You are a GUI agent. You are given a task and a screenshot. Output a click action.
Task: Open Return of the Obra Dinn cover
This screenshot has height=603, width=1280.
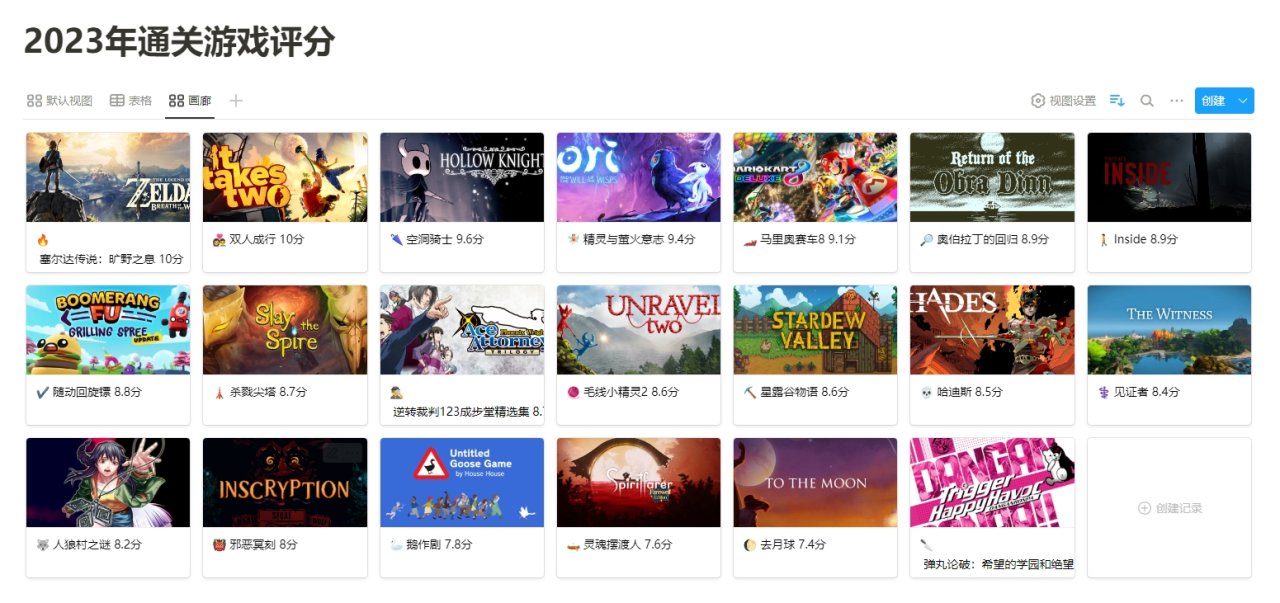click(x=992, y=177)
